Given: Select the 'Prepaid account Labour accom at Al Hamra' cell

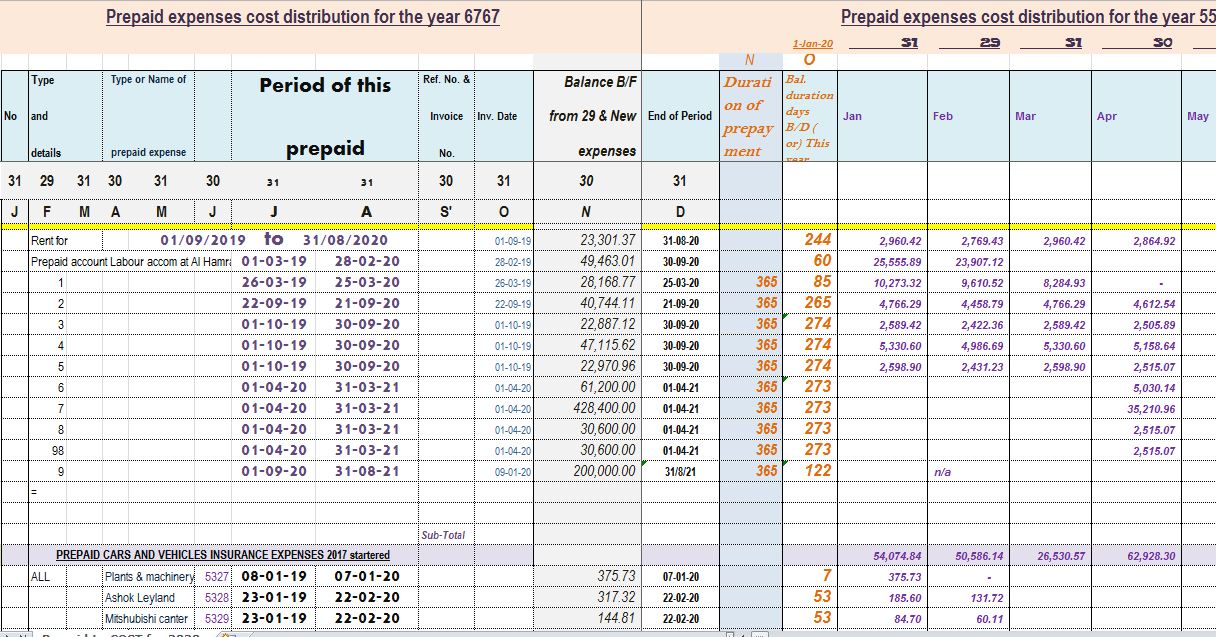Looking at the screenshot, I should pos(131,261).
